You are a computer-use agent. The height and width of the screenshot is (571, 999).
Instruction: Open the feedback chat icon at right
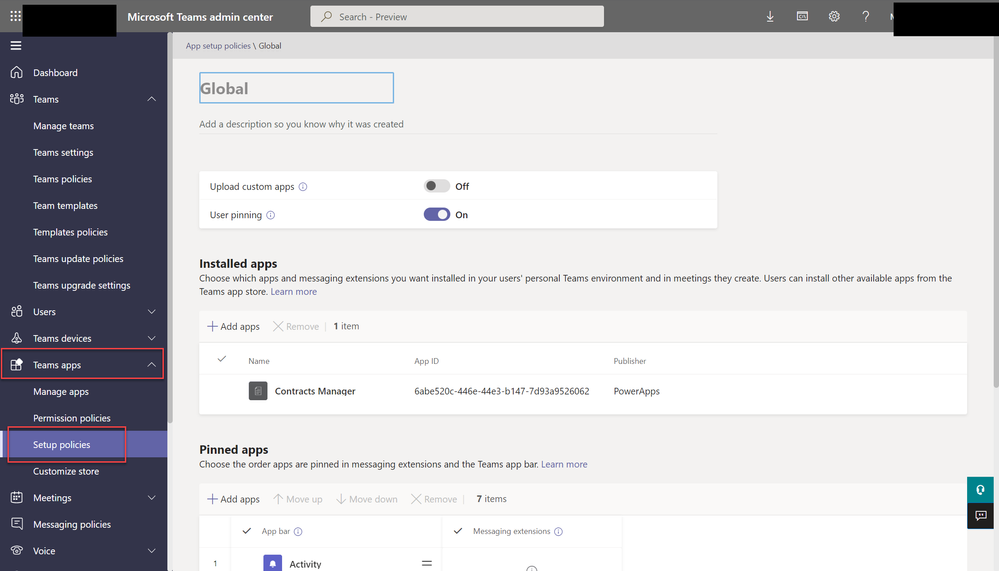981,516
